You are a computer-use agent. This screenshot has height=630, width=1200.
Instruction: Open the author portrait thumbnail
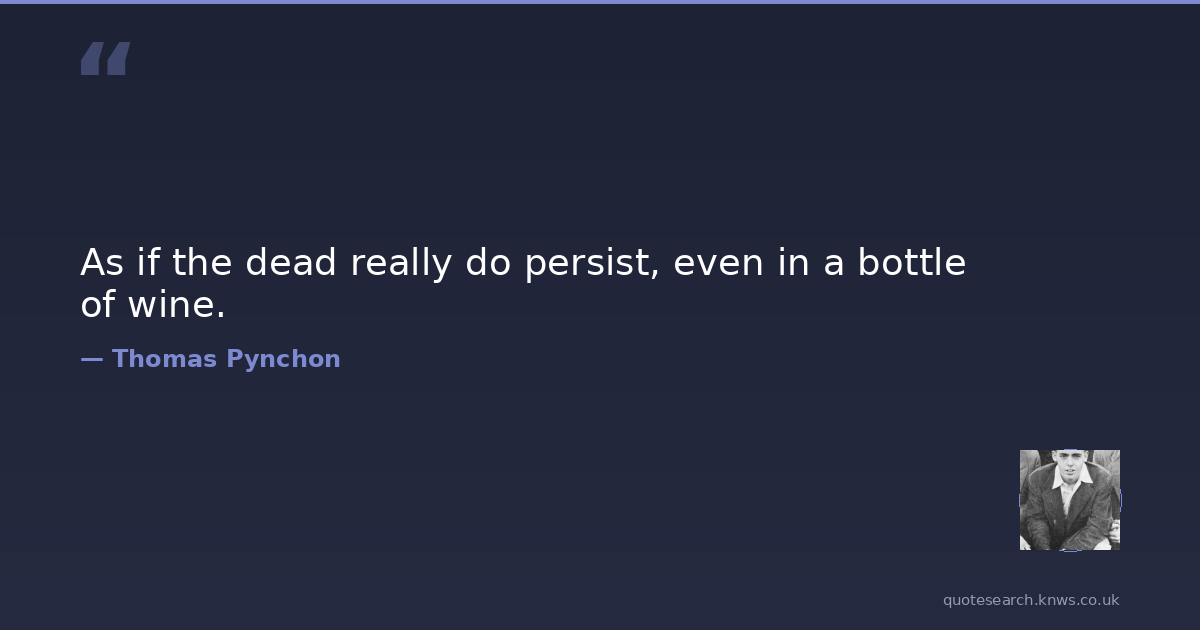pyautogui.click(x=1069, y=499)
